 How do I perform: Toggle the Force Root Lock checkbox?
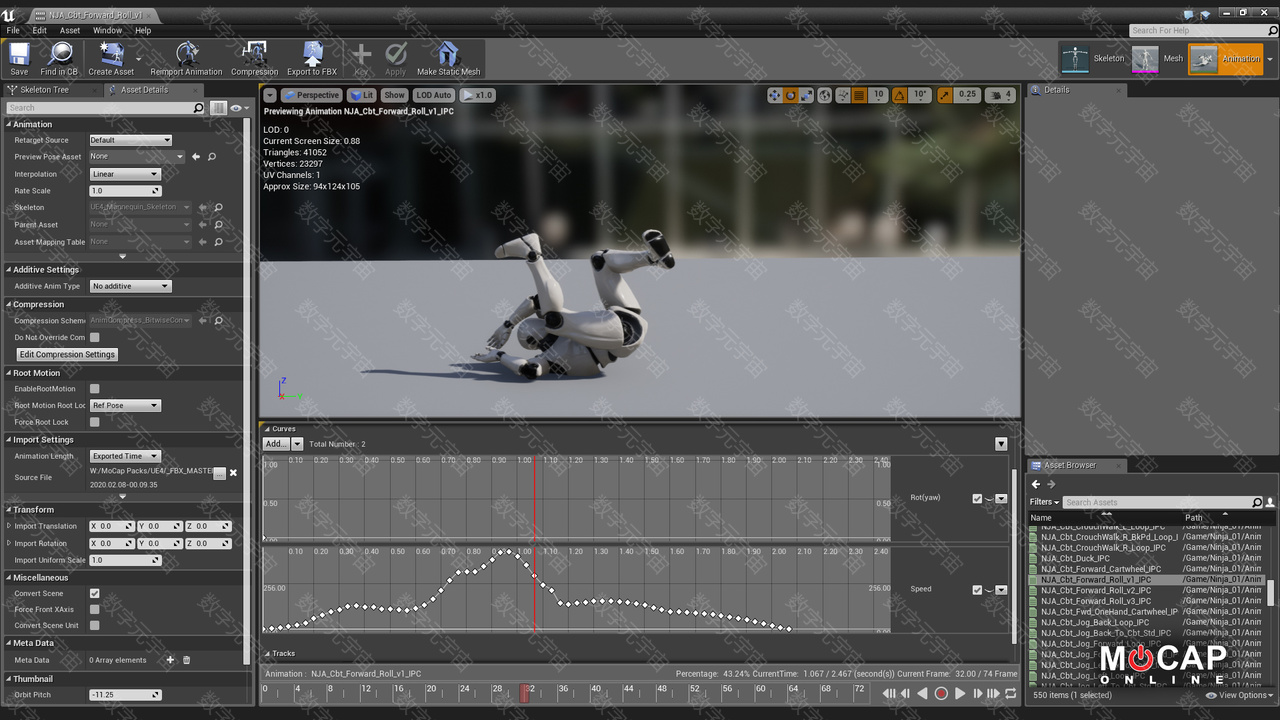95,422
